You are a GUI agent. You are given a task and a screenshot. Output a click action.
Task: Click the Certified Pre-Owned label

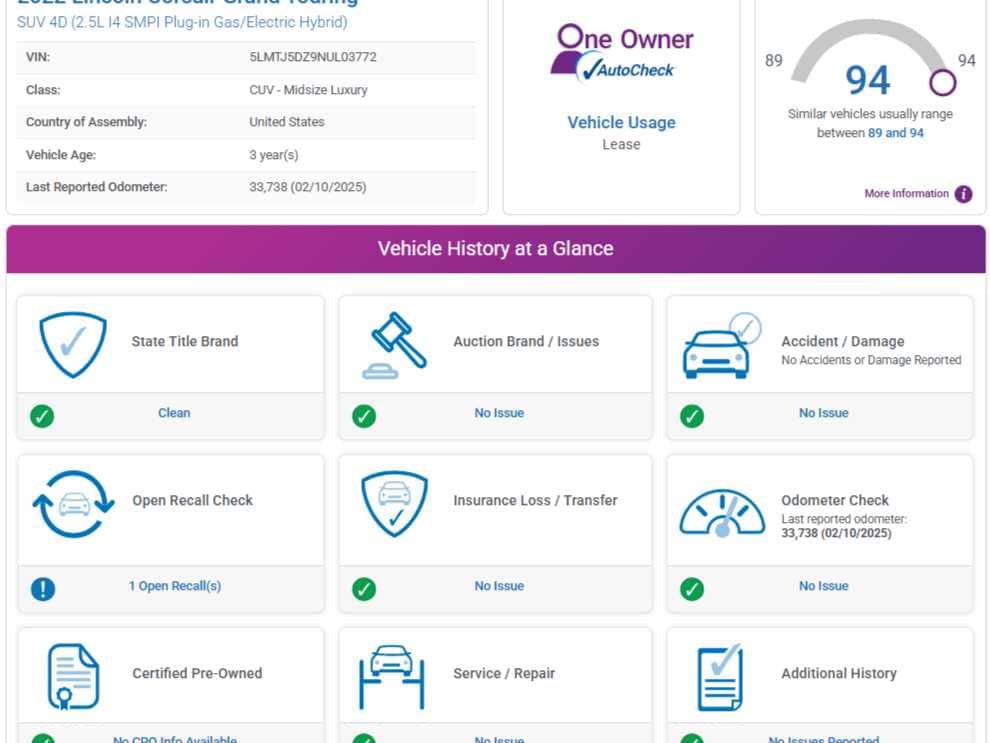(x=197, y=674)
